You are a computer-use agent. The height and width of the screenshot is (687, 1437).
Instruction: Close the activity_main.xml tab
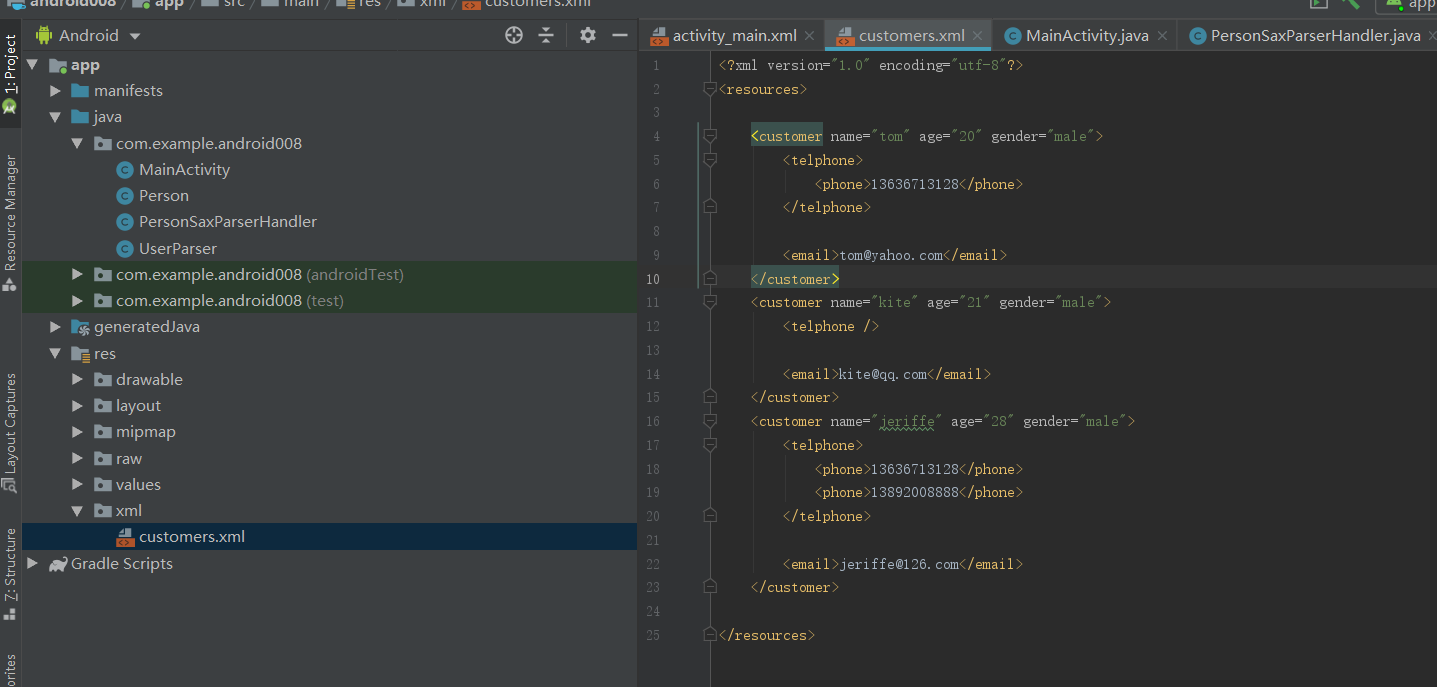pyautogui.click(x=809, y=36)
